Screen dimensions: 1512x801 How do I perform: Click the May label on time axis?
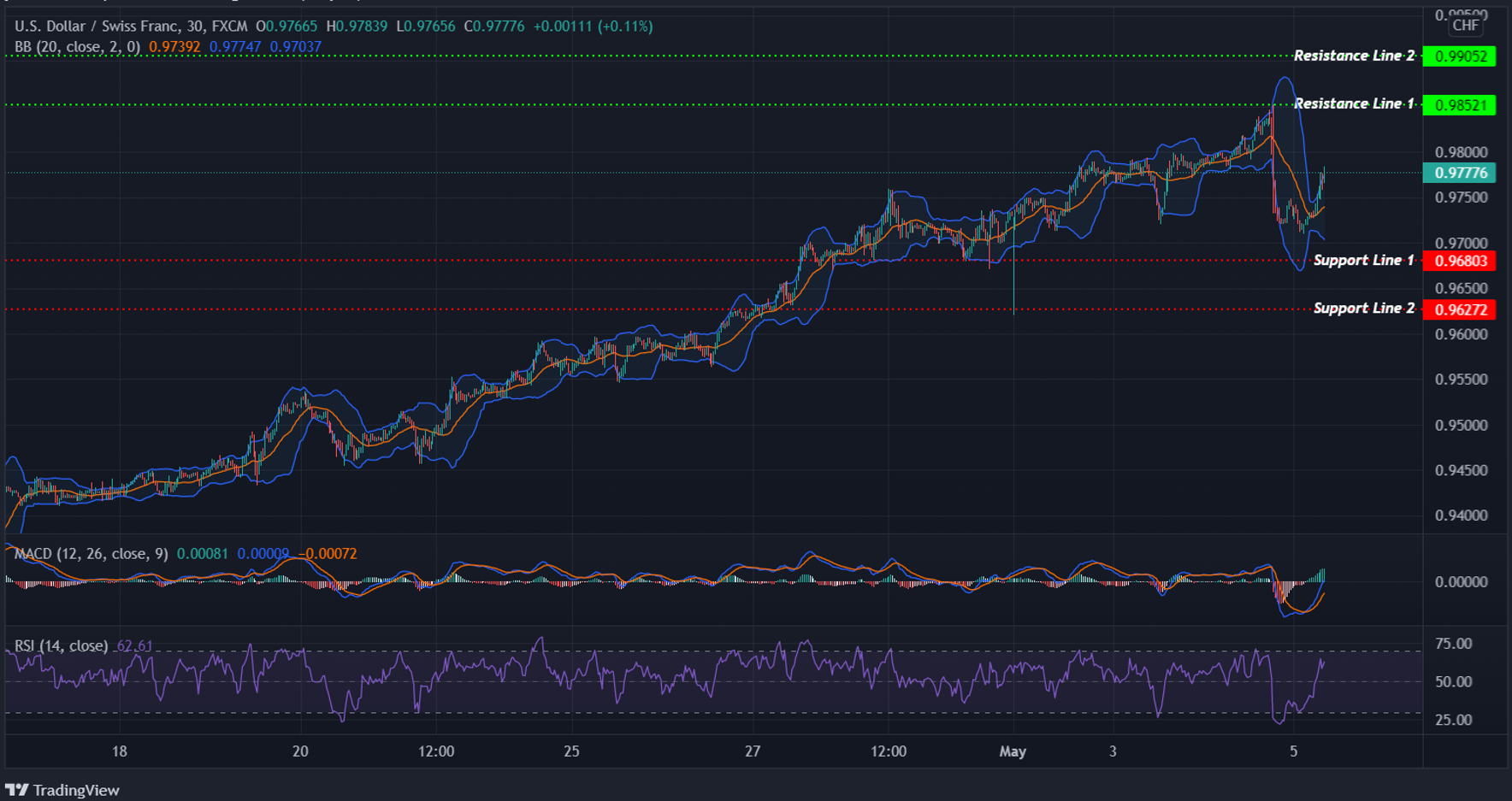pos(1013,752)
